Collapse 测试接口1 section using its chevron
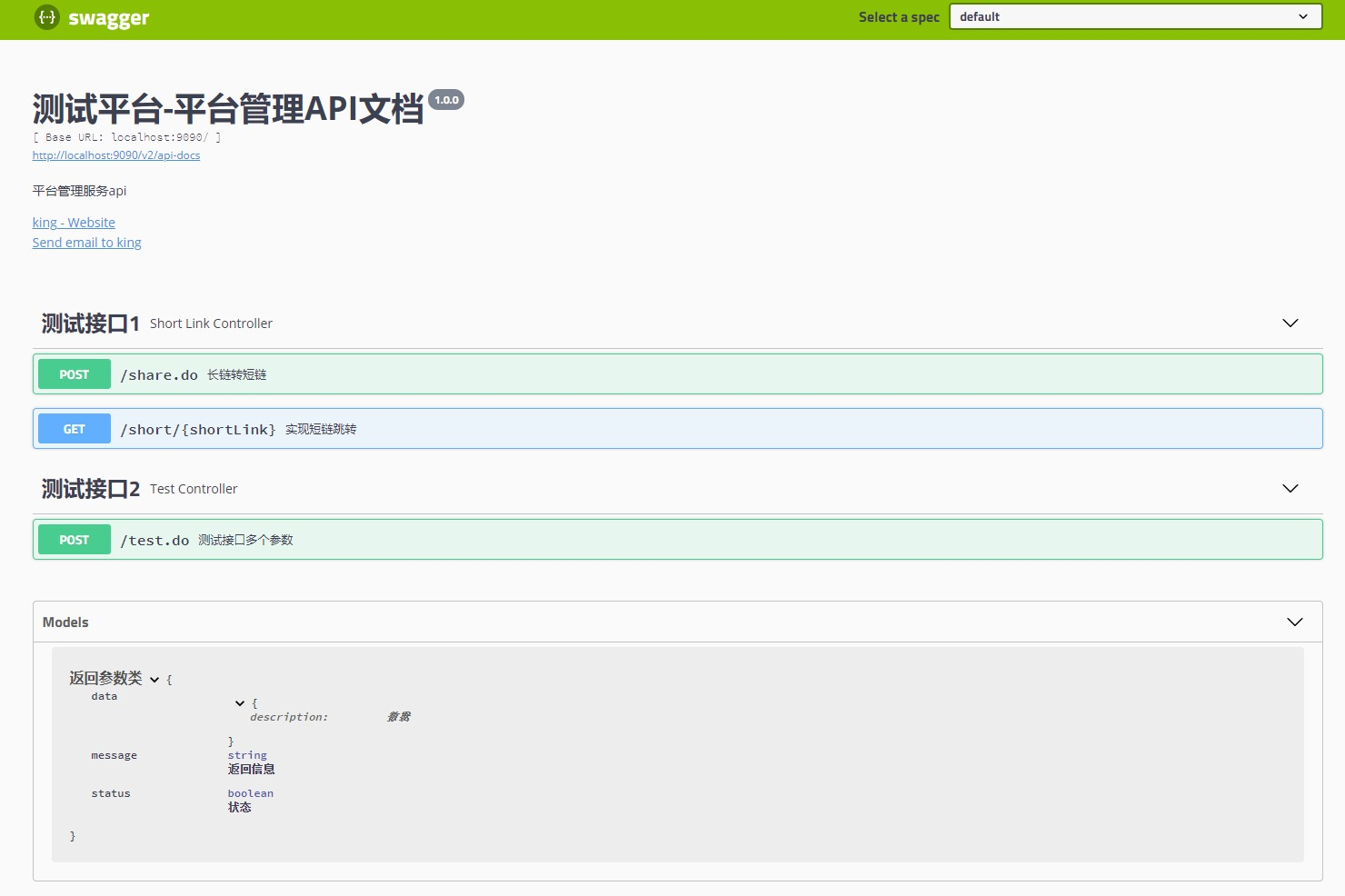 point(1290,323)
